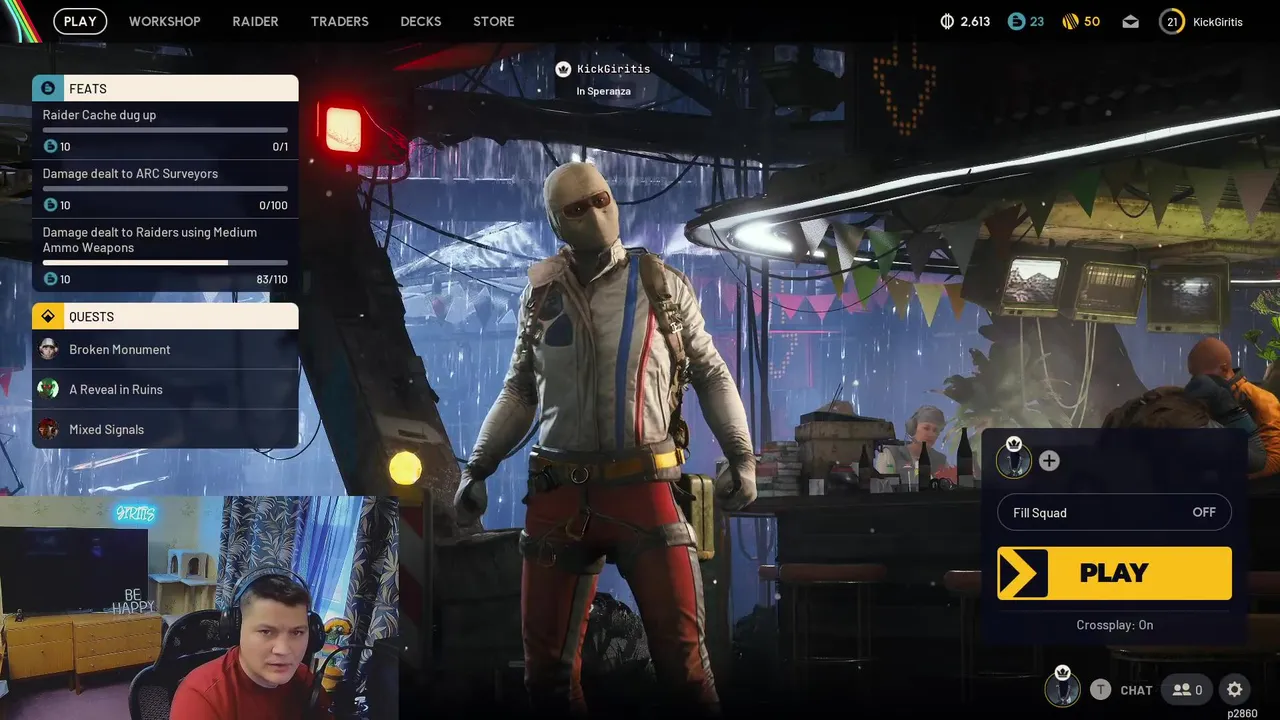Image resolution: width=1280 pixels, height=720 pixels.
Task: Open the STORE tab
Action: (493, 21)
